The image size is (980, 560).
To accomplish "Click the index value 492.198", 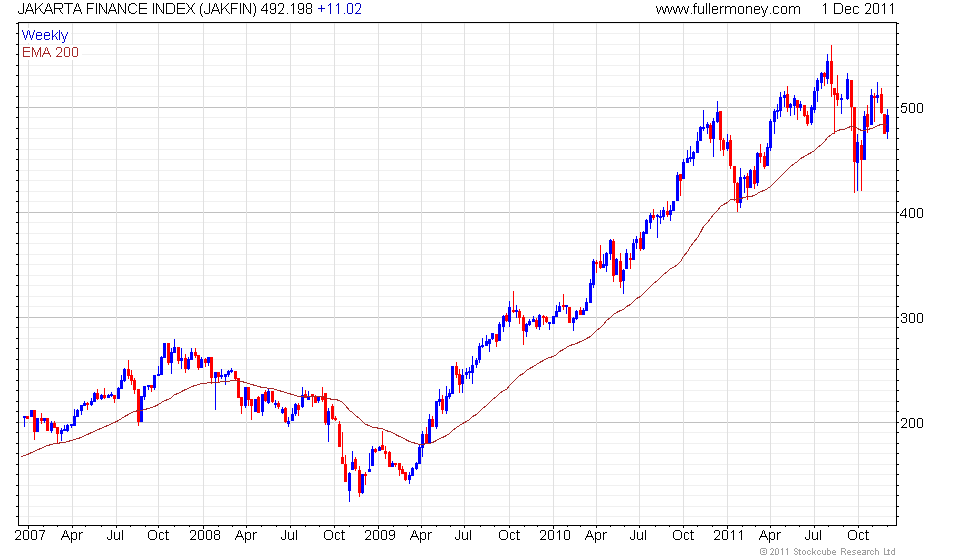I will coord(286,9).
